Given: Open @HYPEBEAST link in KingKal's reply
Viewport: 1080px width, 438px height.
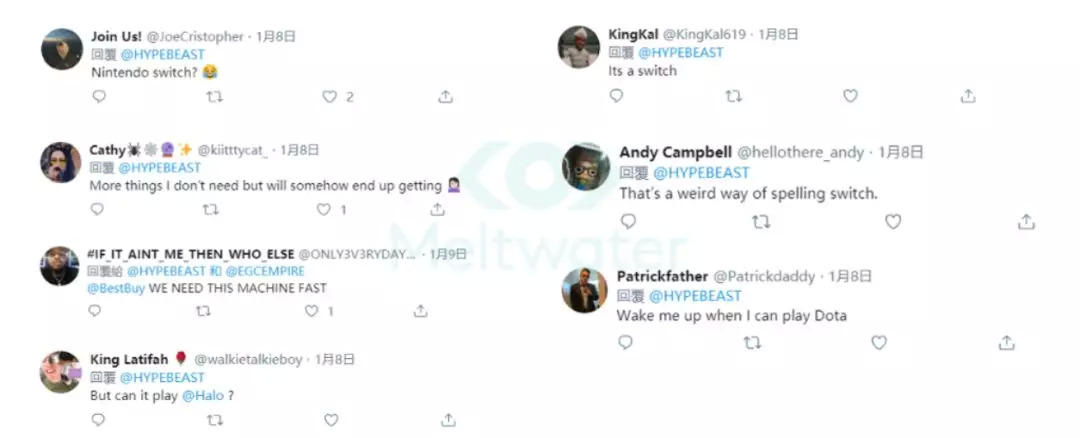Looking at the screenshot, I should (680, 52).
